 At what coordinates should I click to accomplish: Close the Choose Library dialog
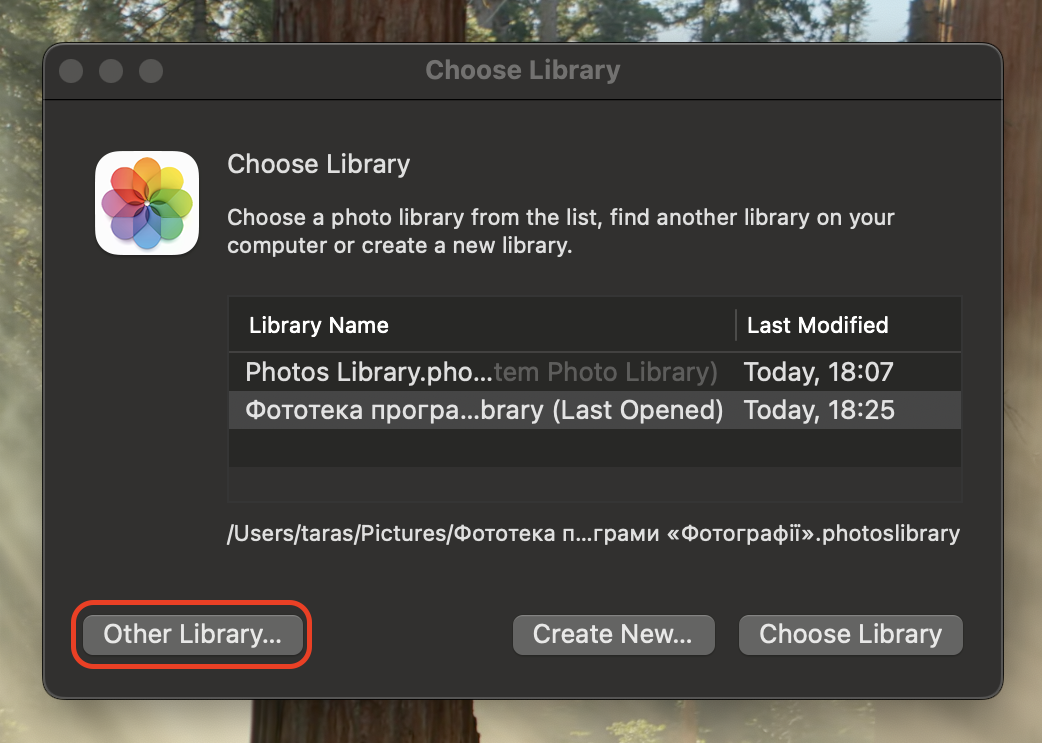coord(70,71)
